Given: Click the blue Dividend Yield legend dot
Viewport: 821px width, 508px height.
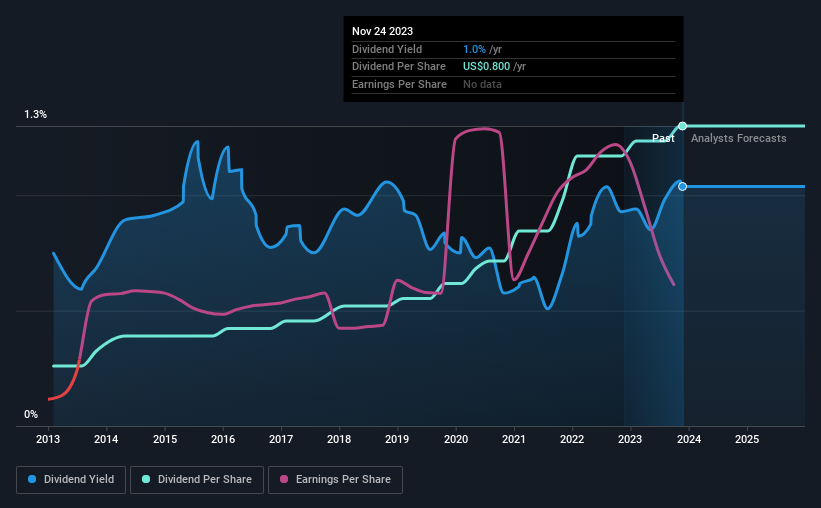Looking at the screenshot, I should coord(32,479).
